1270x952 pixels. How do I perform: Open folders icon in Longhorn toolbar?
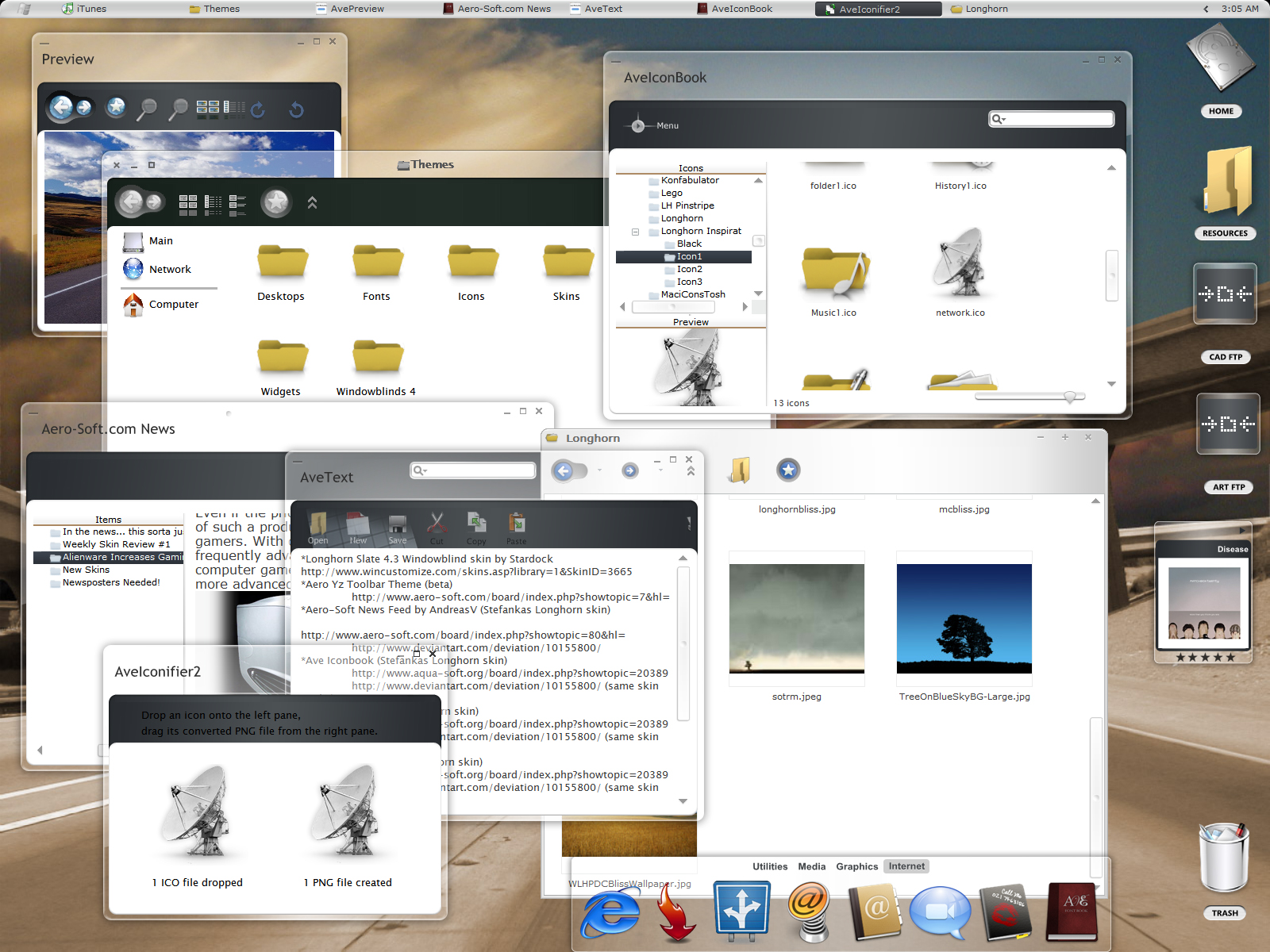(x=740, y=470)
